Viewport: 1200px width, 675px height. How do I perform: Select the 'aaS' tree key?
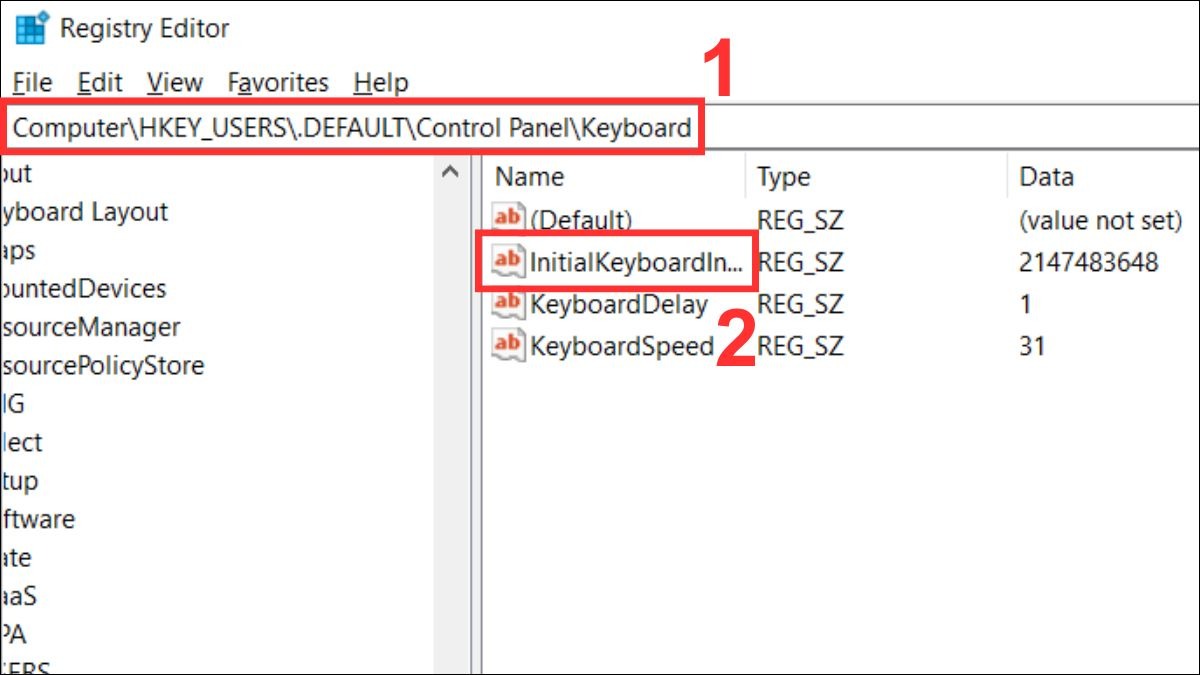pos(19,596)
